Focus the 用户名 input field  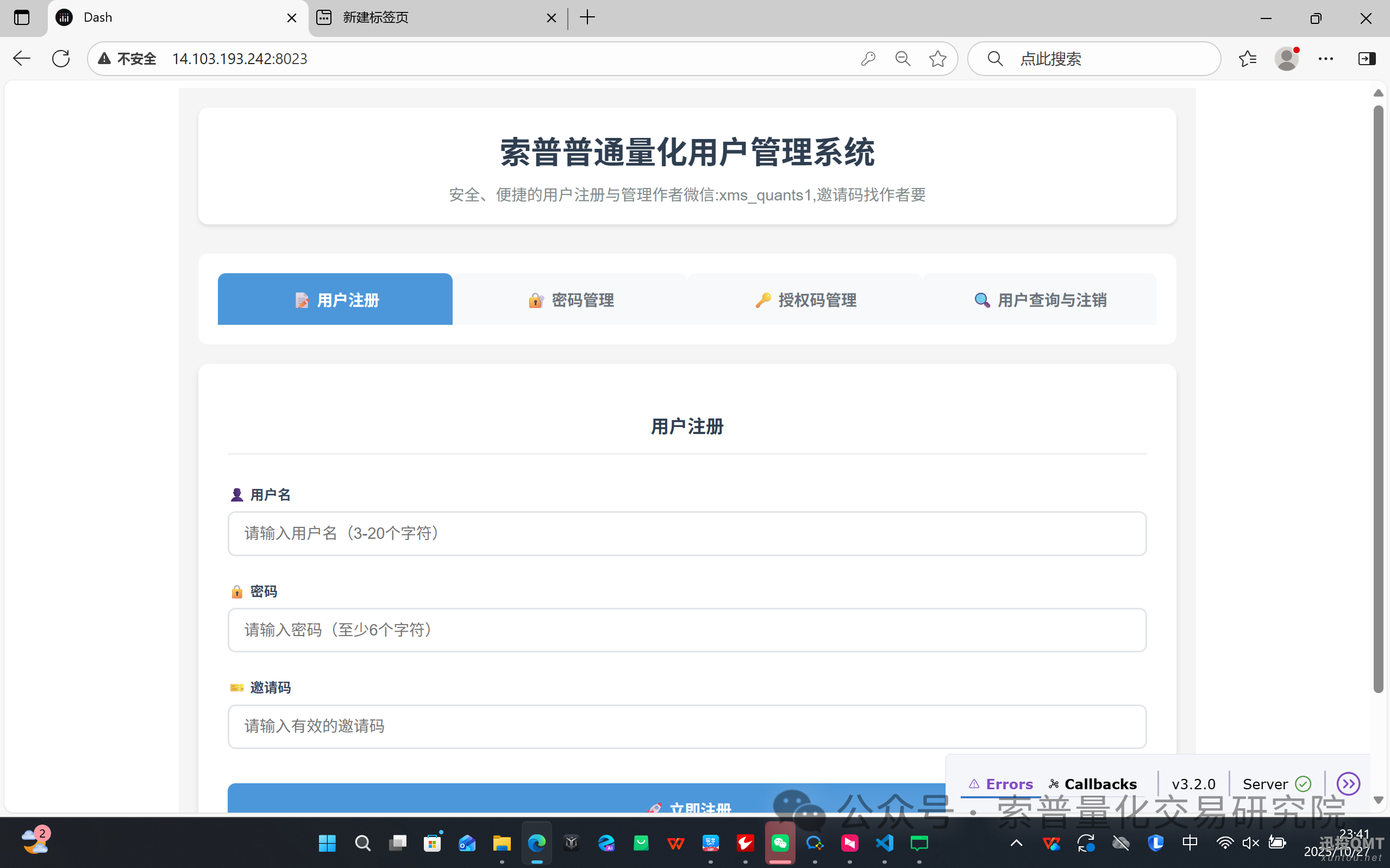click(687, 533)
